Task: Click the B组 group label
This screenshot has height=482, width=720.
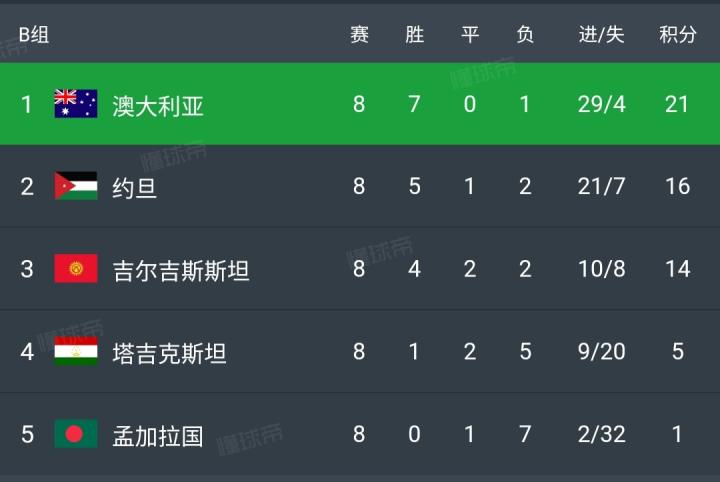Action: coord(33,36)
